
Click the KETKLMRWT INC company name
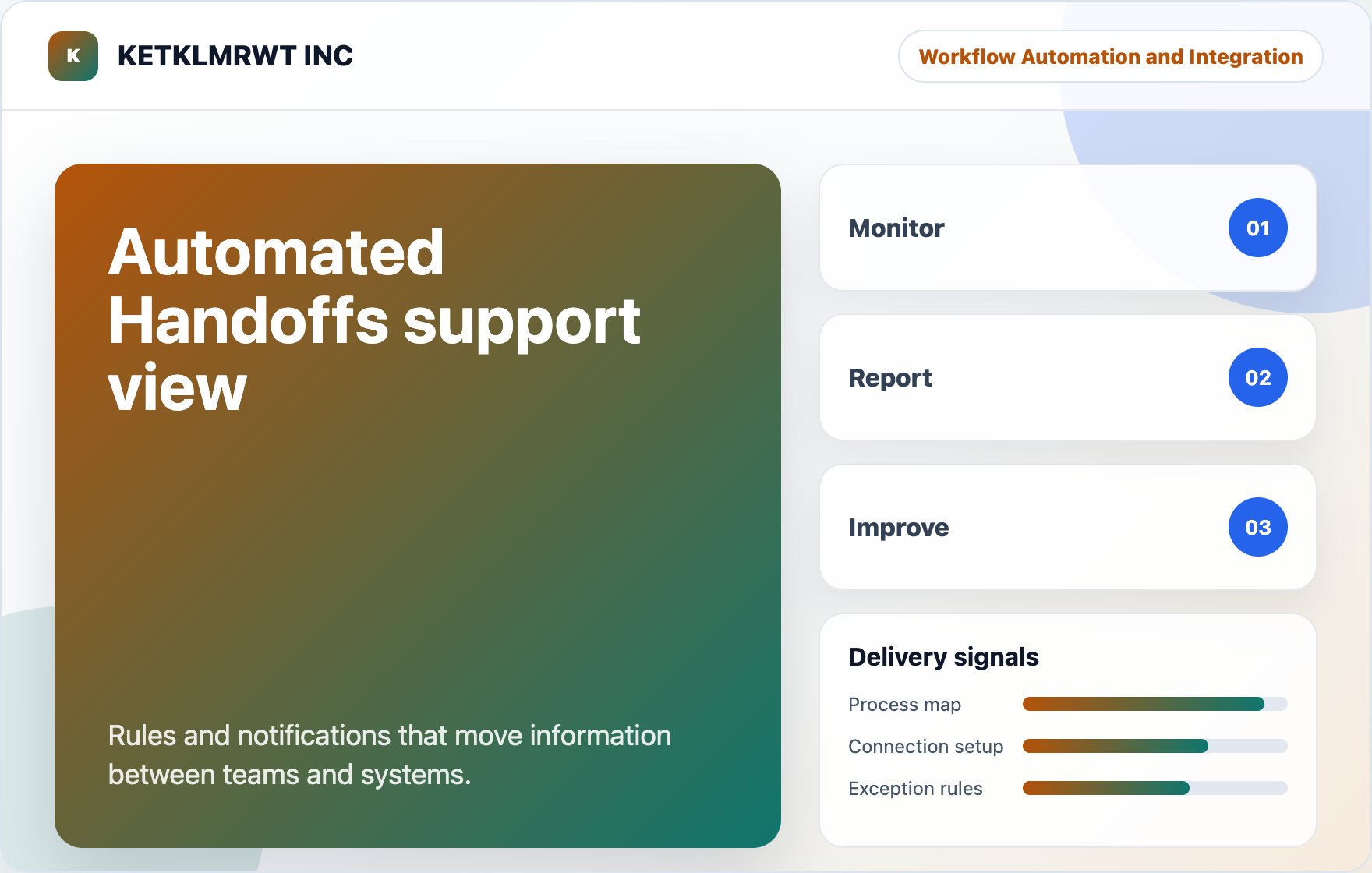(235, 56)
